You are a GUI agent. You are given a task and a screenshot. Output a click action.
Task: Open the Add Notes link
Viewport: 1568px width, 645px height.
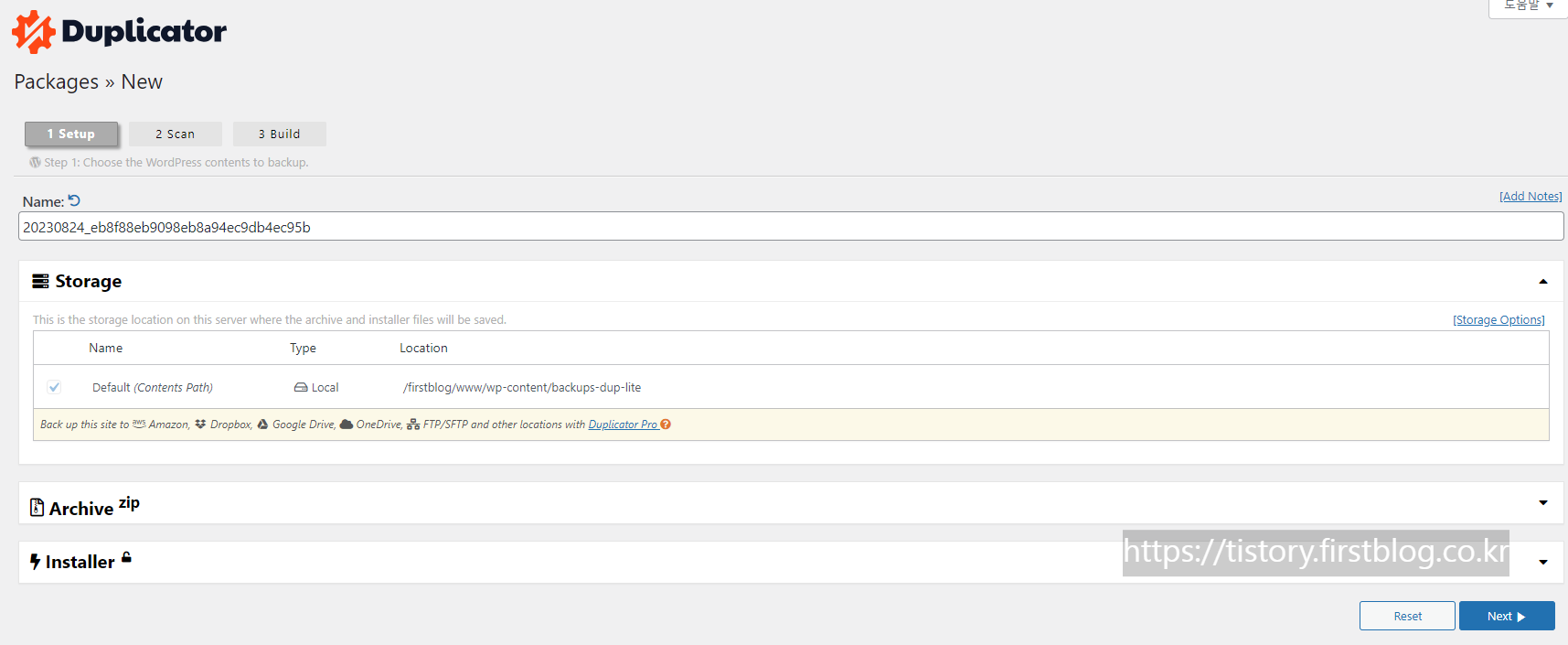tap(1531, 196)
